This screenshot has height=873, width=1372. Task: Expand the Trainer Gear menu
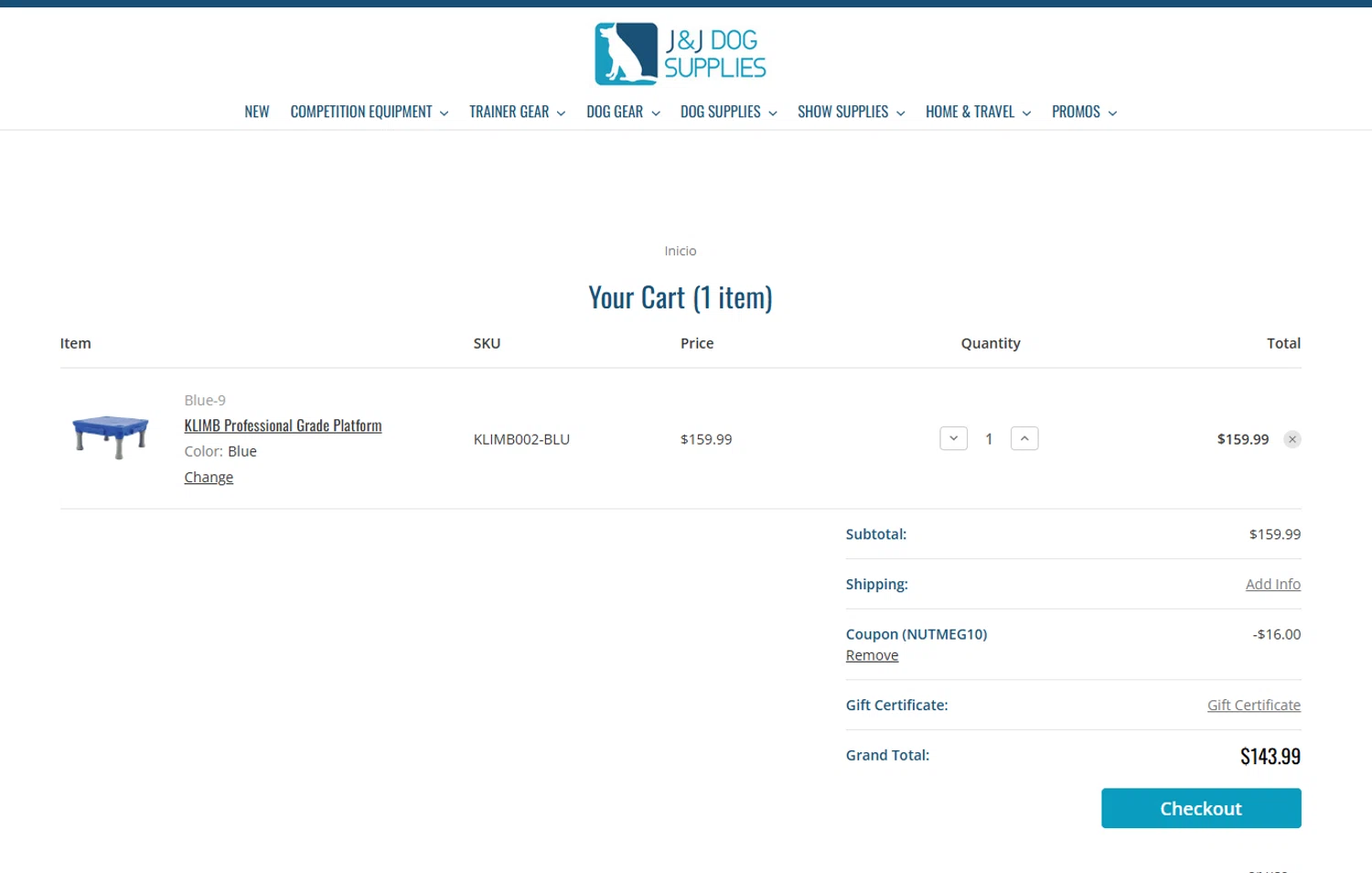coord(518,112)
